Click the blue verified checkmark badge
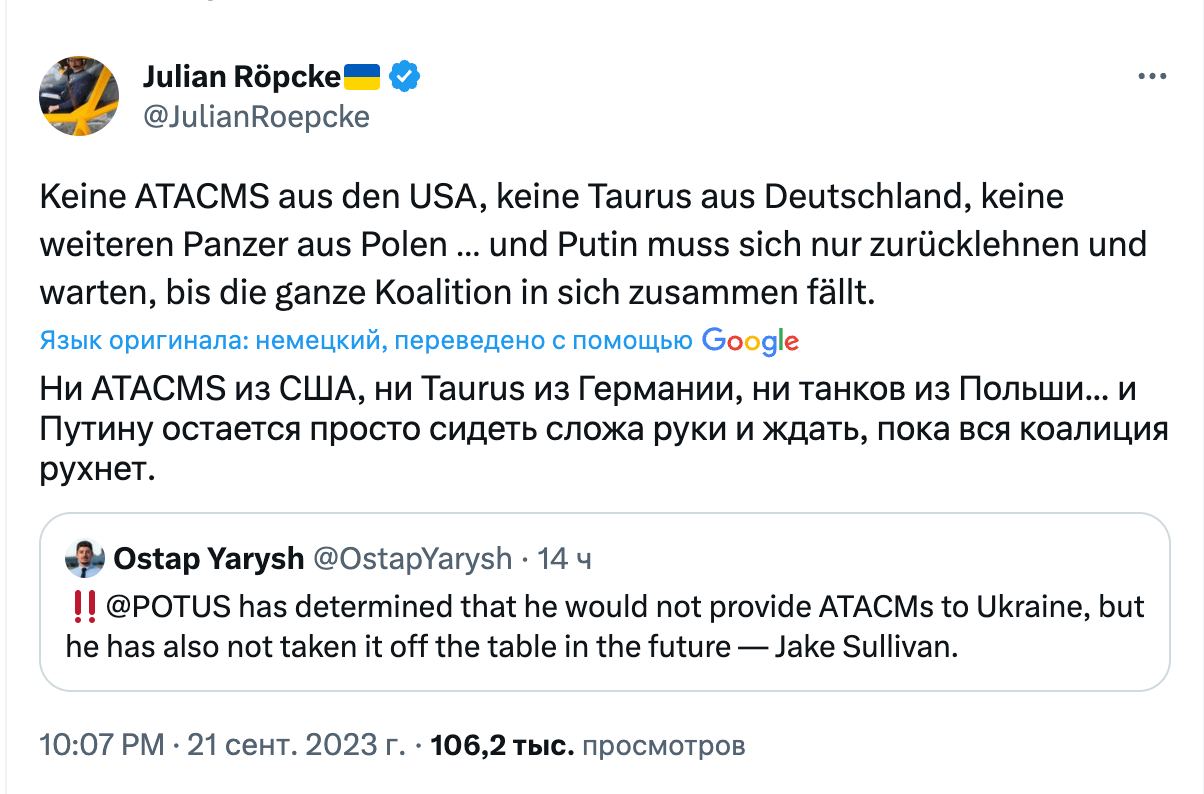The width and height of the screenshot is (1204, 794). click(404, 76)
